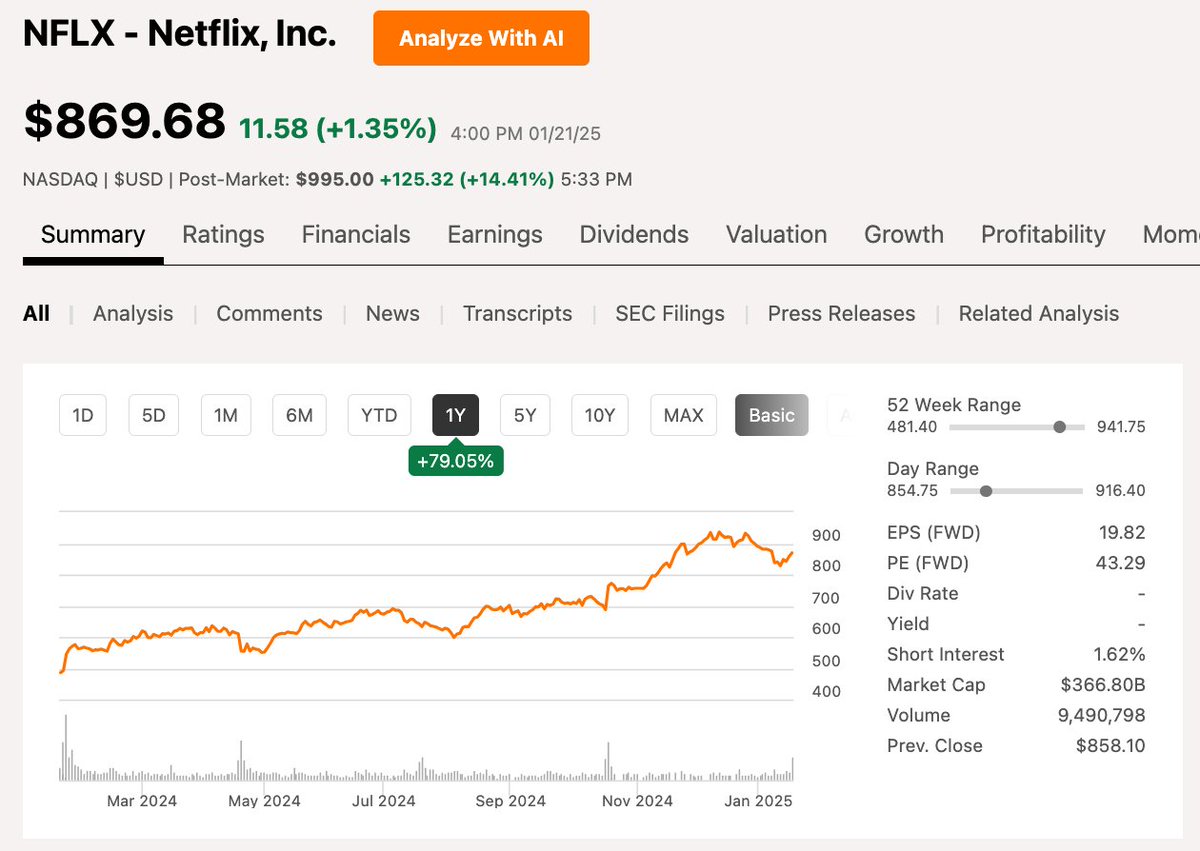View SEC Filings for NFLX
Screen dimensions: 1200x851
coord(669,313)
